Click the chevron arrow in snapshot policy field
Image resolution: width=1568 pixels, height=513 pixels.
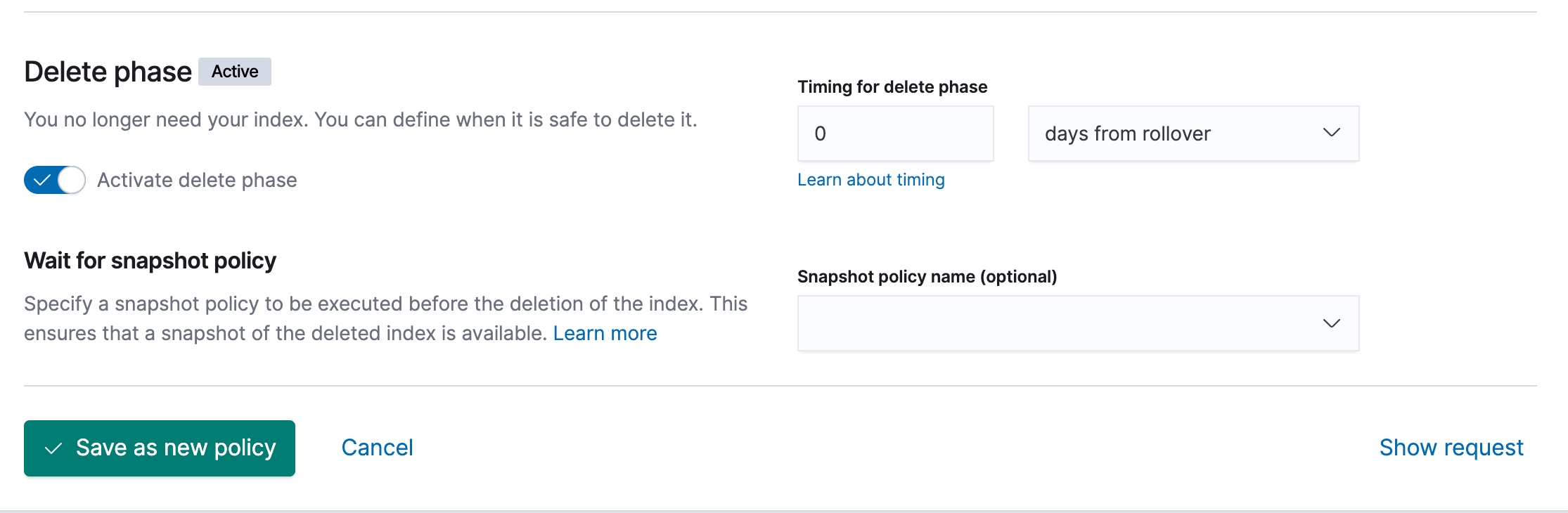click(x=1331, y=323)
